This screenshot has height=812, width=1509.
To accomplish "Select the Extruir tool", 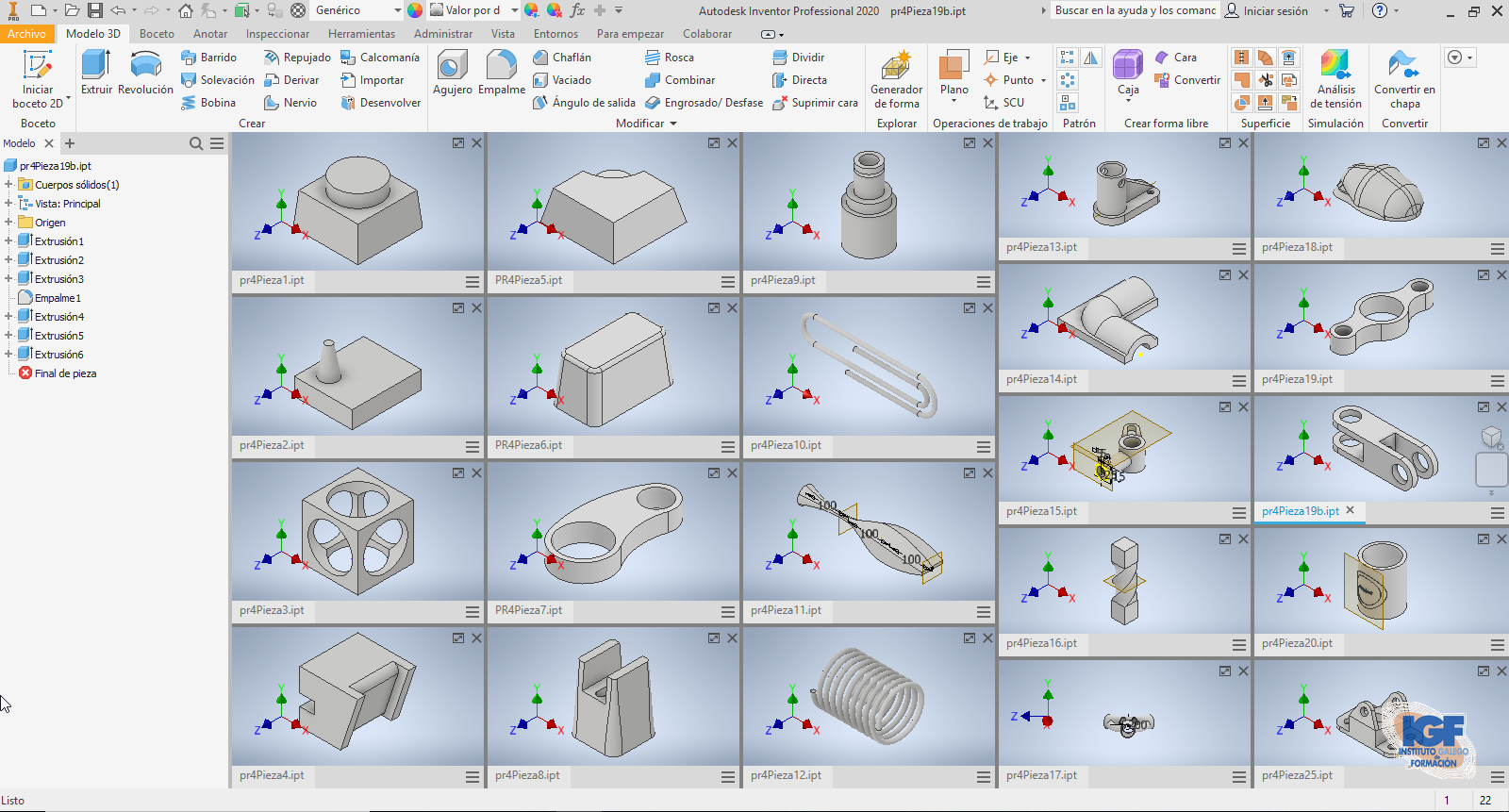I will click(x=96, y=73).
